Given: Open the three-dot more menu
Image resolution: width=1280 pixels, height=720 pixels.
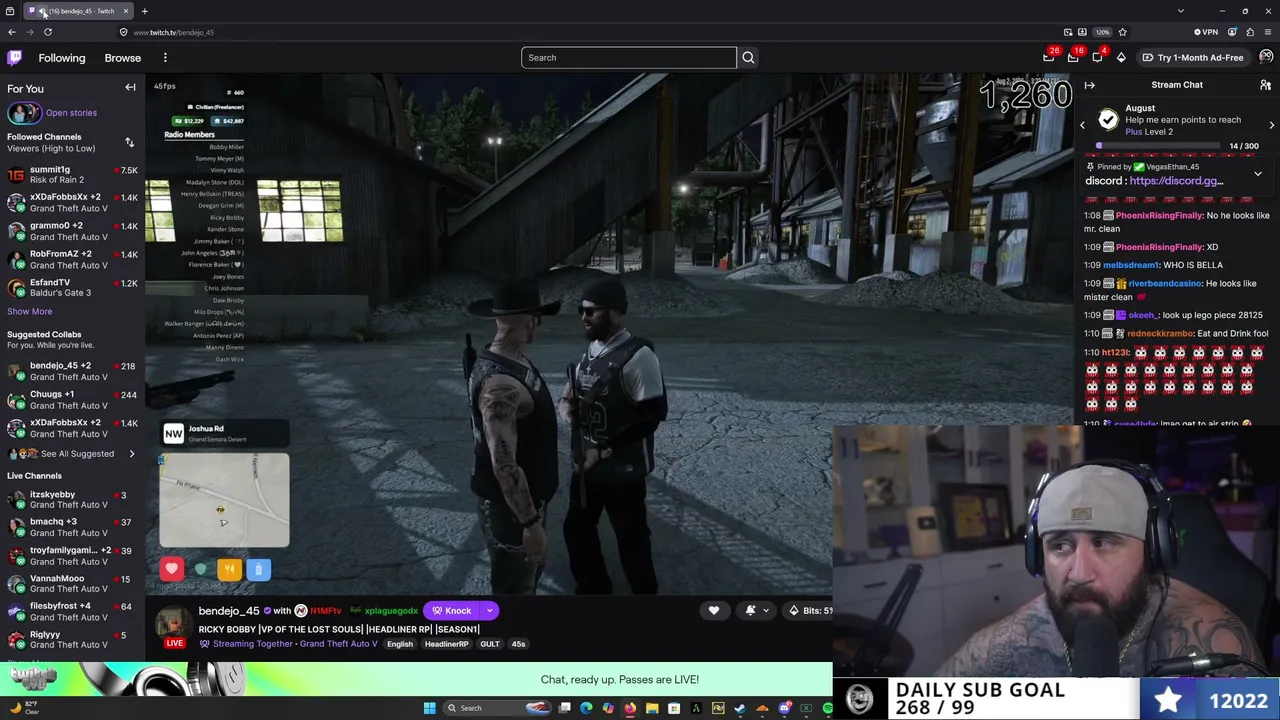Looking at the screenshot, I should (165, 58).
